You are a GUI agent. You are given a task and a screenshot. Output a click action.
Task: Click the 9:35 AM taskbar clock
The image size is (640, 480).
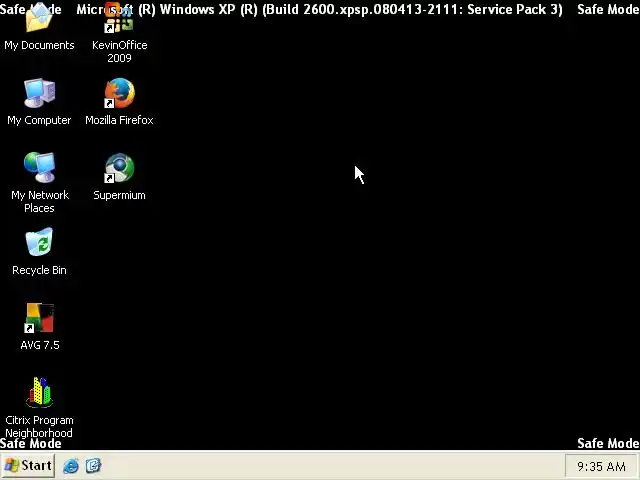[x=601, y=466]
